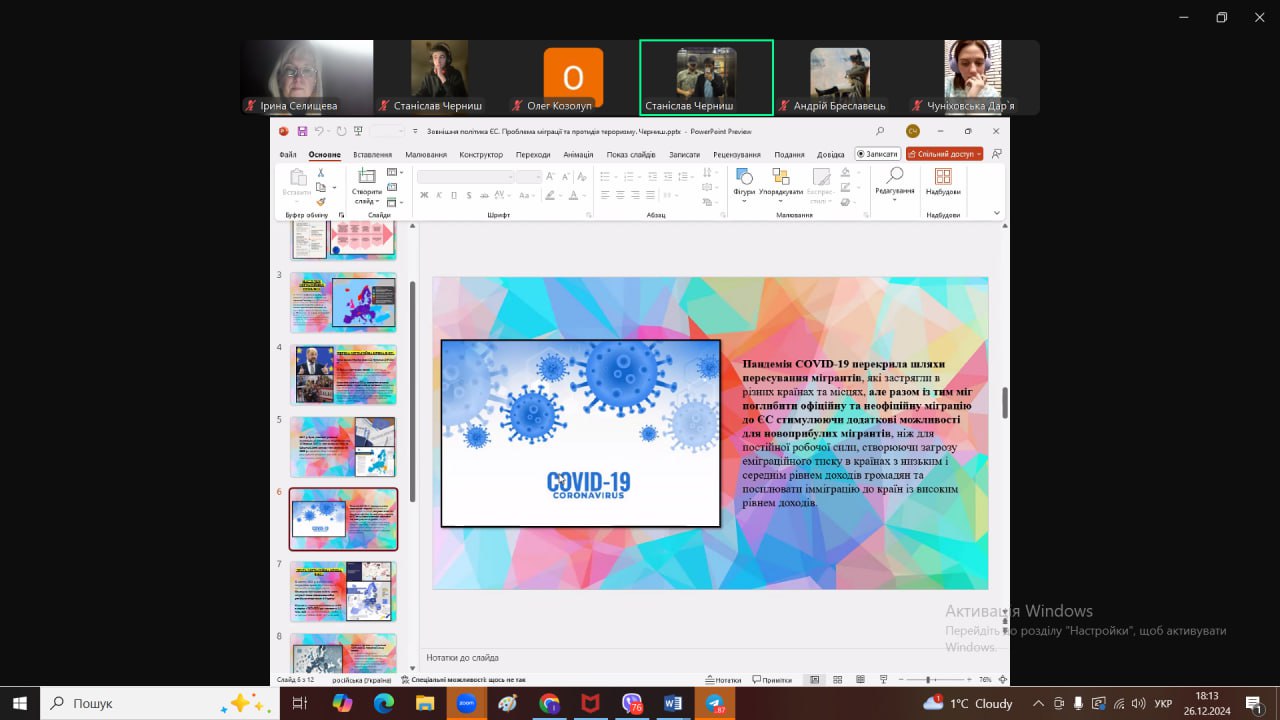
Task: Click the search magnifier in PowerPoint title bar
Action: (x=880, y=131)
